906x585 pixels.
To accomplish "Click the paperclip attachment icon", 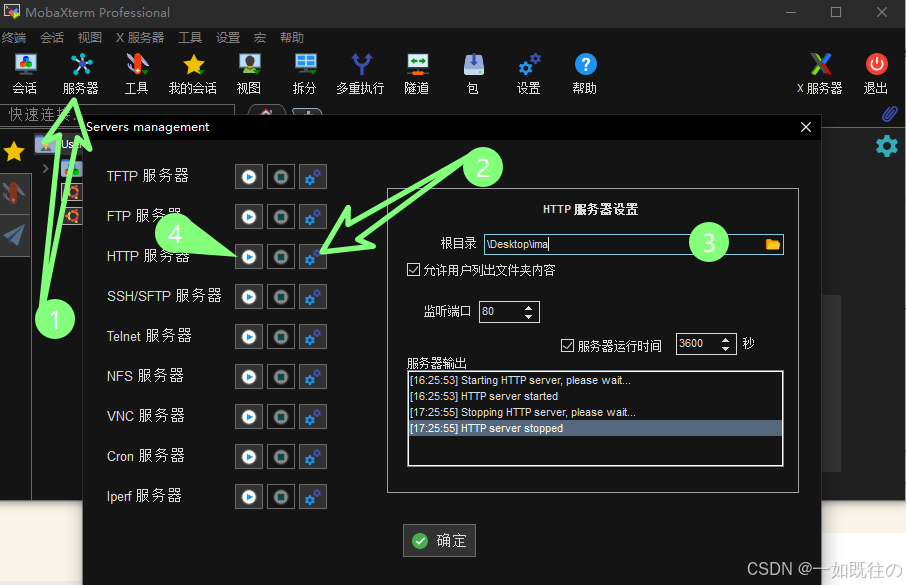I will [889, 114].
